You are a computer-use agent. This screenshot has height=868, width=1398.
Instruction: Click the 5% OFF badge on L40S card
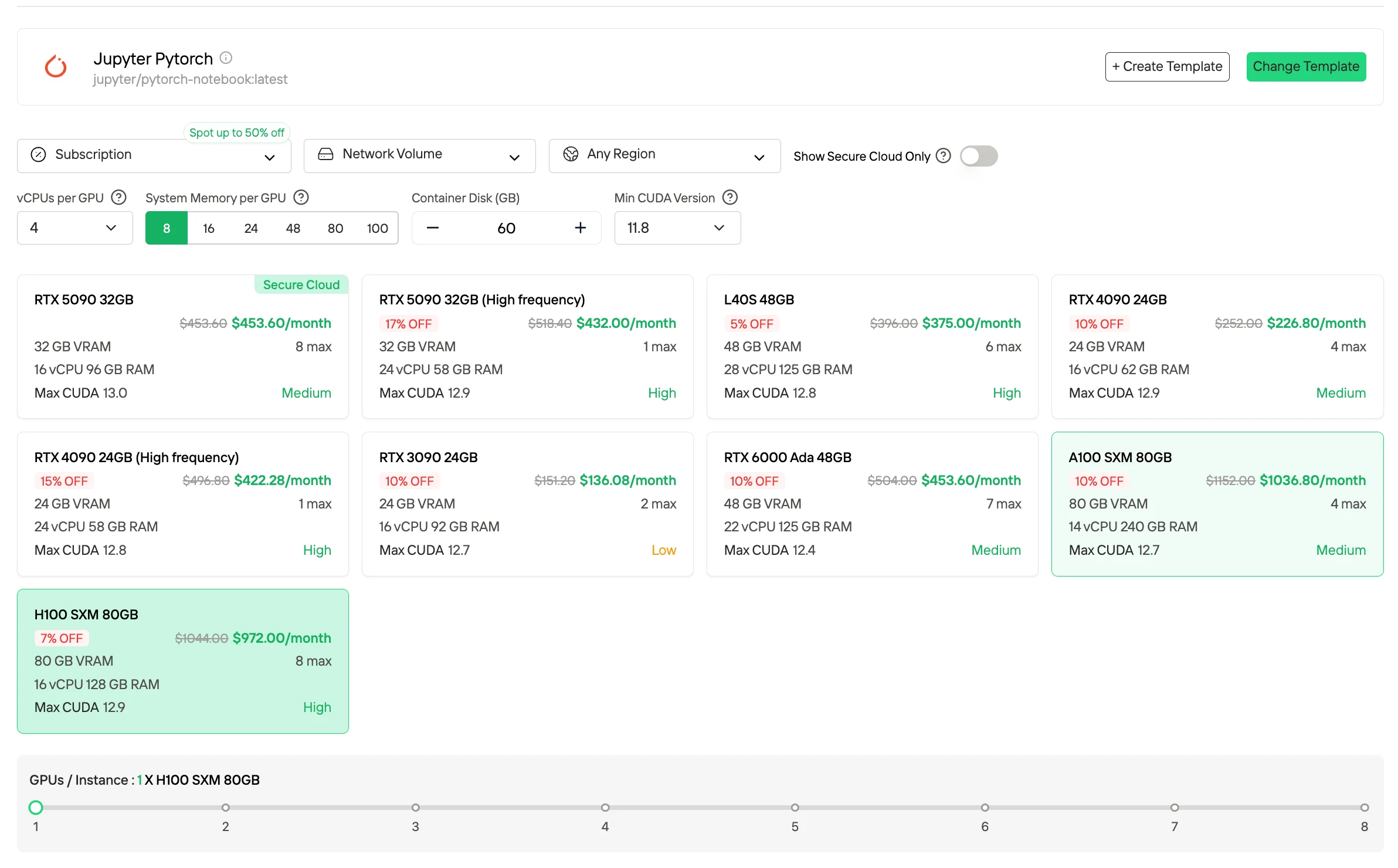pos(752,324)
